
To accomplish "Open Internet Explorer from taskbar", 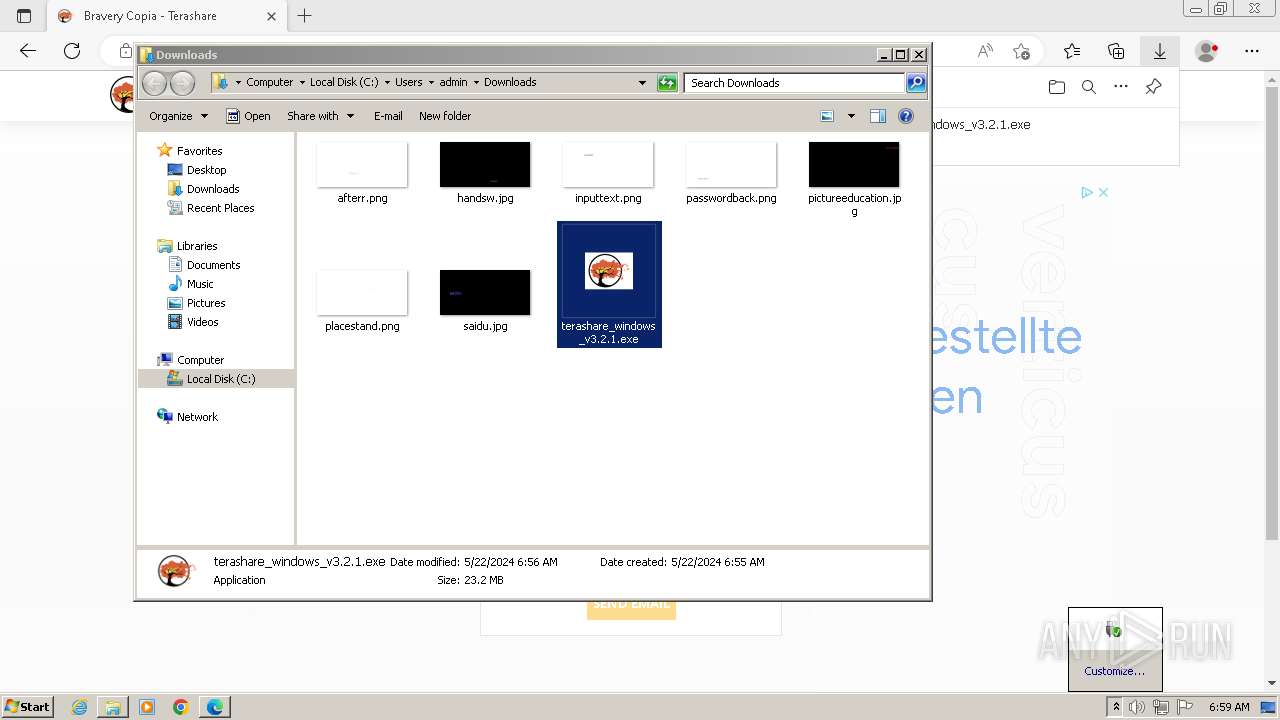I will tap(79, 707).
